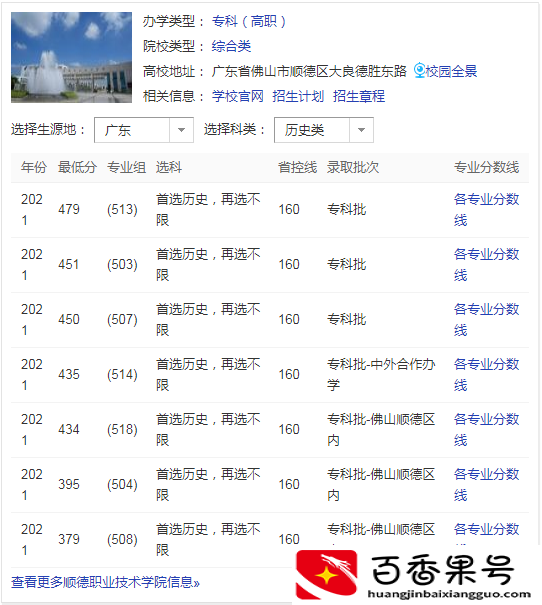Click the 专科批-佛山顺德区内 cell in 434 row
This screenshot has height=605, width=542.
click(x=381, y=430)
